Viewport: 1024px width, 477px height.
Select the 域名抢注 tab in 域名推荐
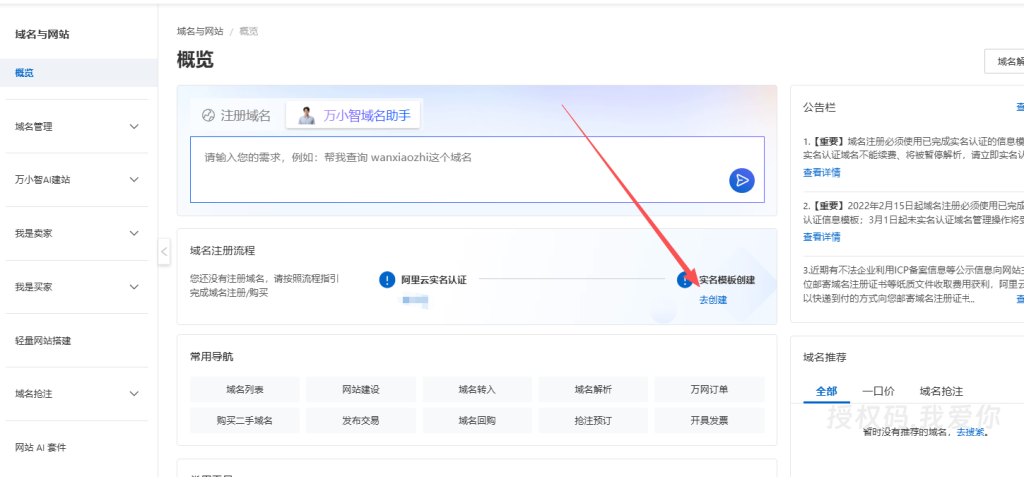click(x=941, y=391)
